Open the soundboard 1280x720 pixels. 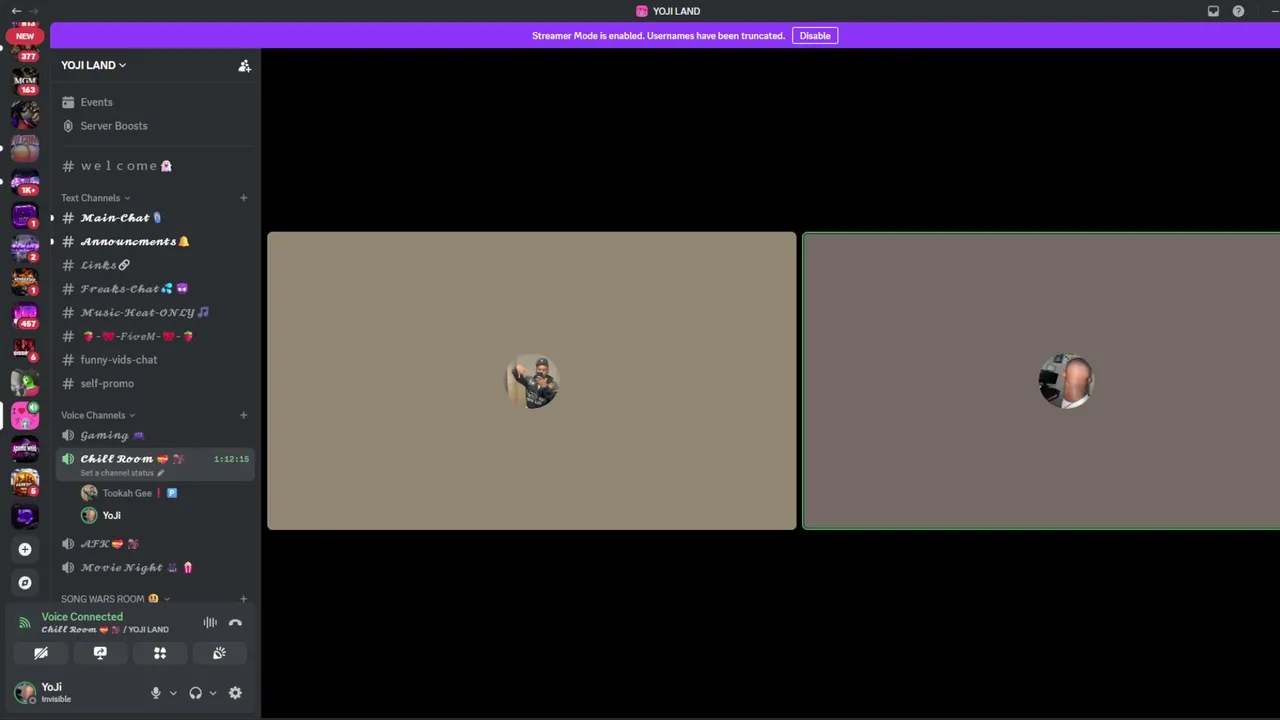[x=219, y=653]
